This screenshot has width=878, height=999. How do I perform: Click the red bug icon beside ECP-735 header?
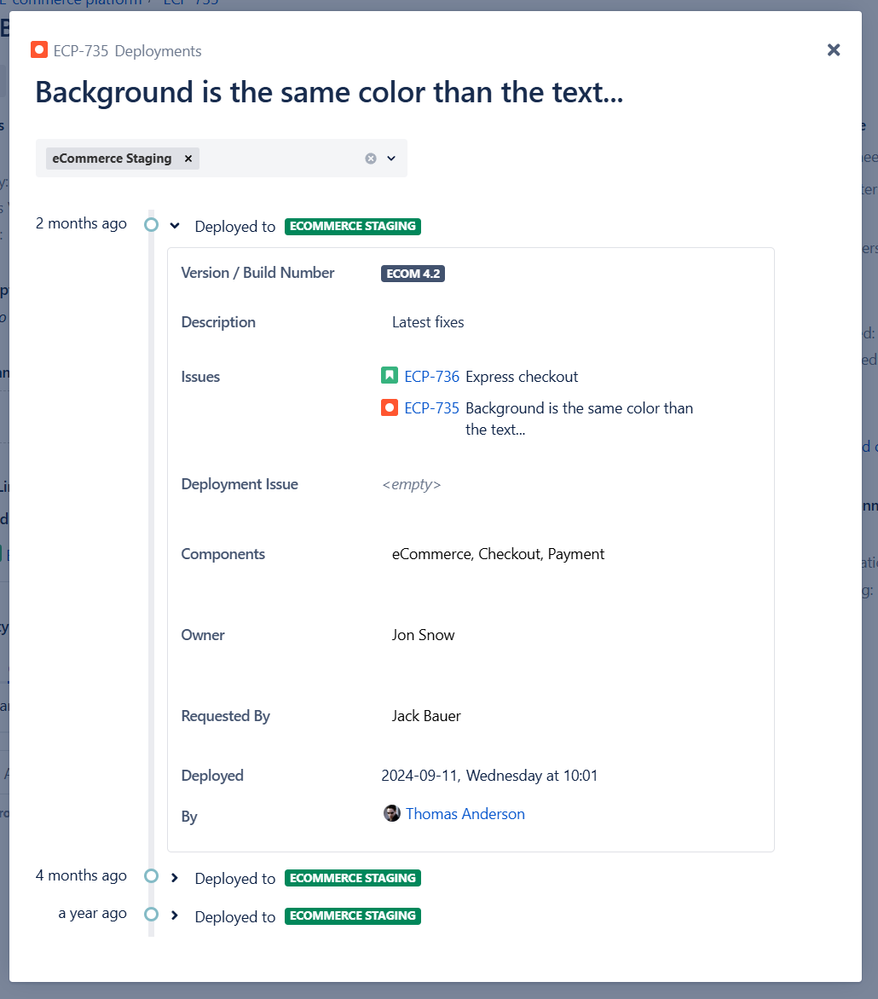tap(40, 50)
